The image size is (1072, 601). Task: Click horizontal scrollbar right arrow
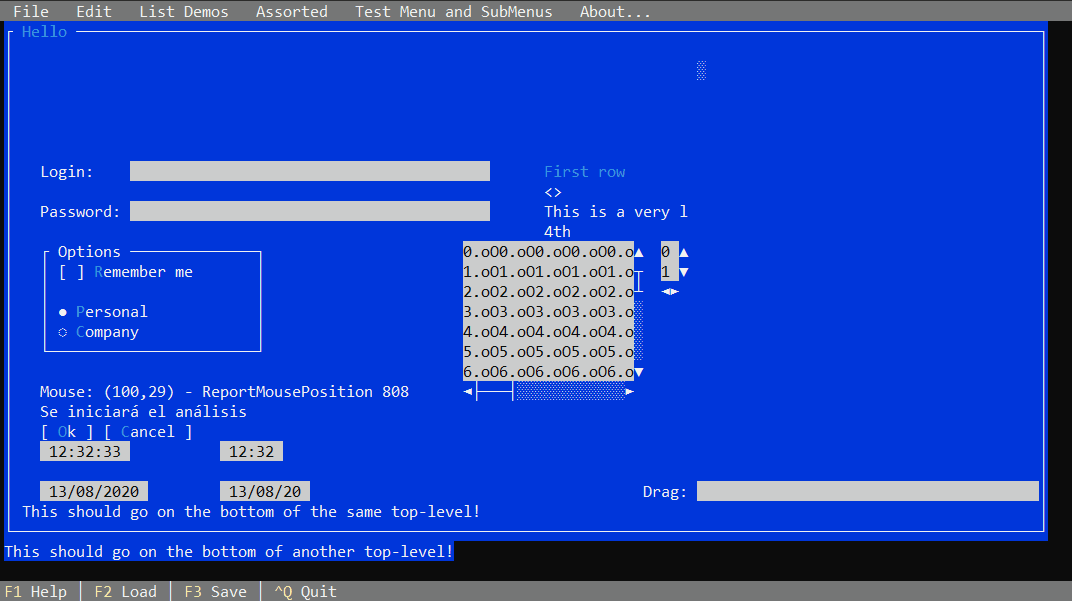[630, 392]
